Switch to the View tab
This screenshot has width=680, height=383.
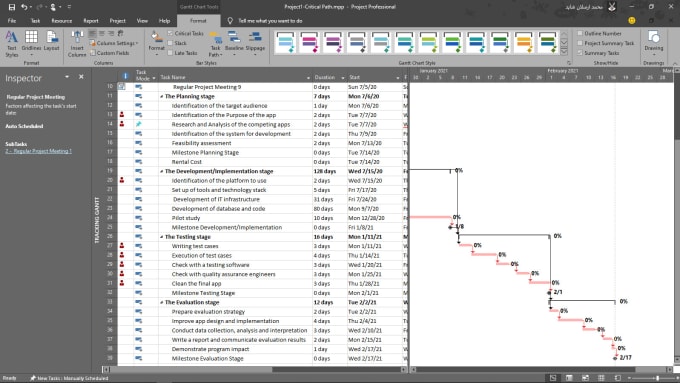coord(142,21)
